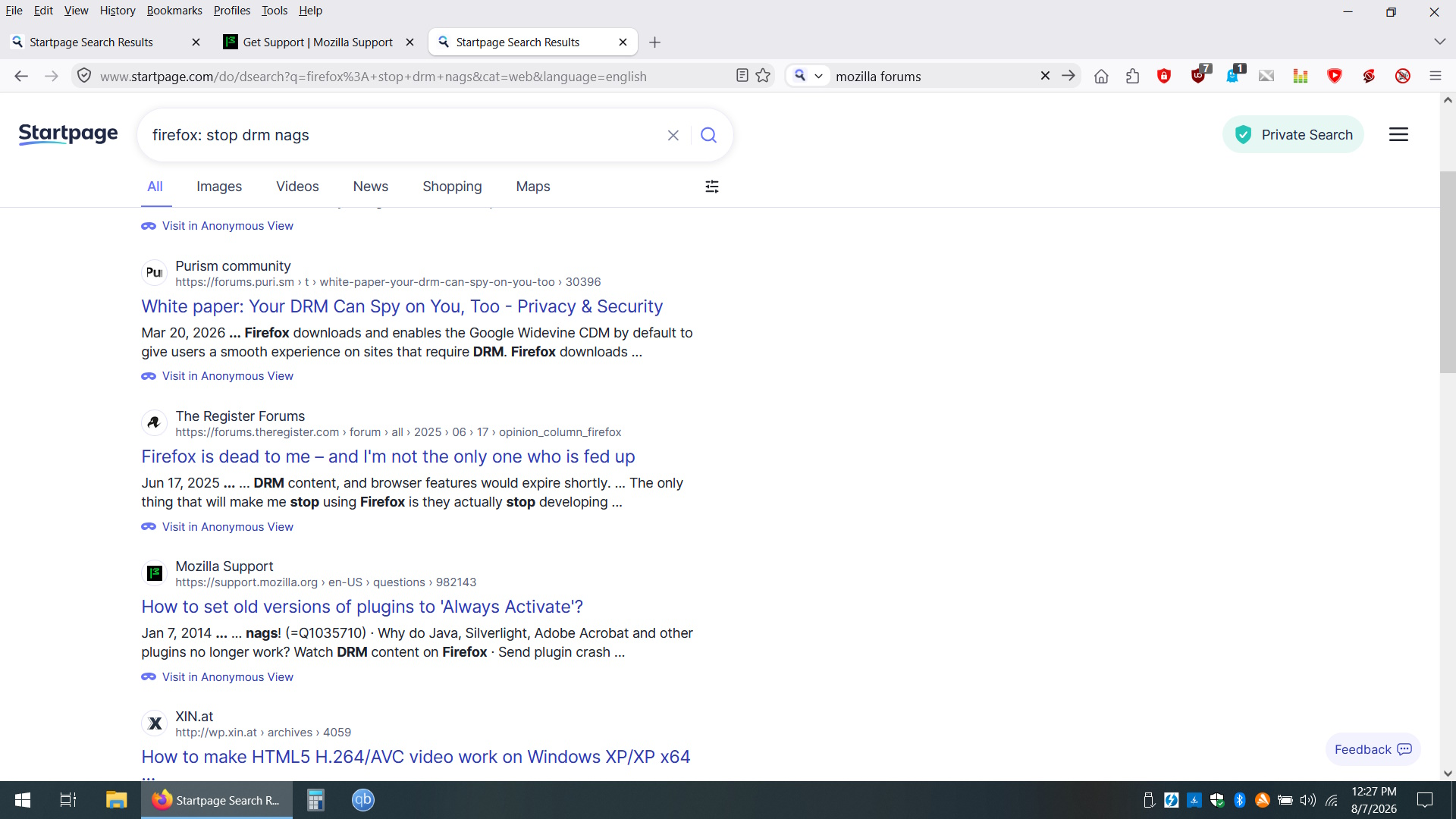The image size is (1456, 819).
Task: Open the History menu
Action: (118, 11)
